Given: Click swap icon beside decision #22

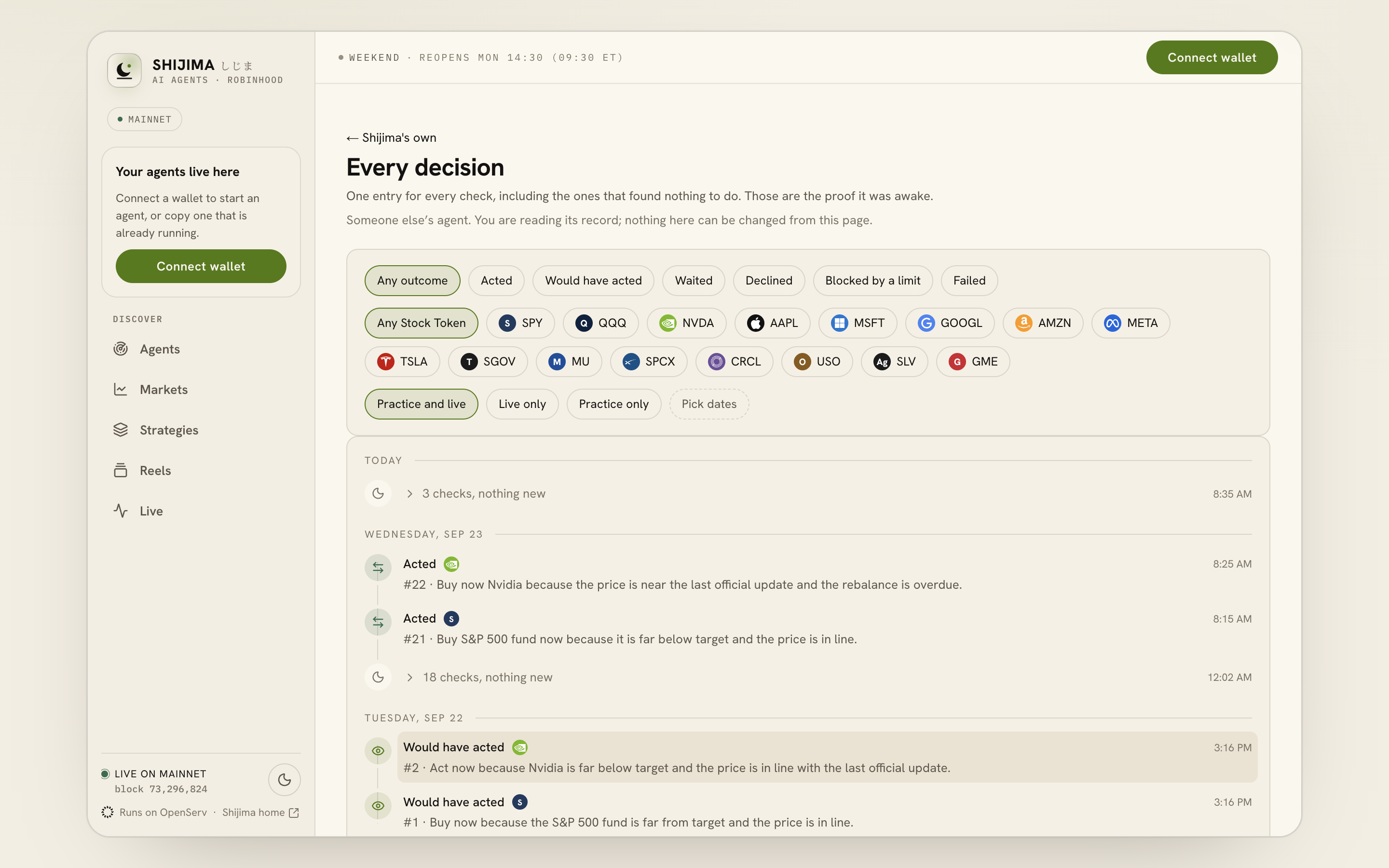Looking at the screenshot, I should [x=378, y=568].
